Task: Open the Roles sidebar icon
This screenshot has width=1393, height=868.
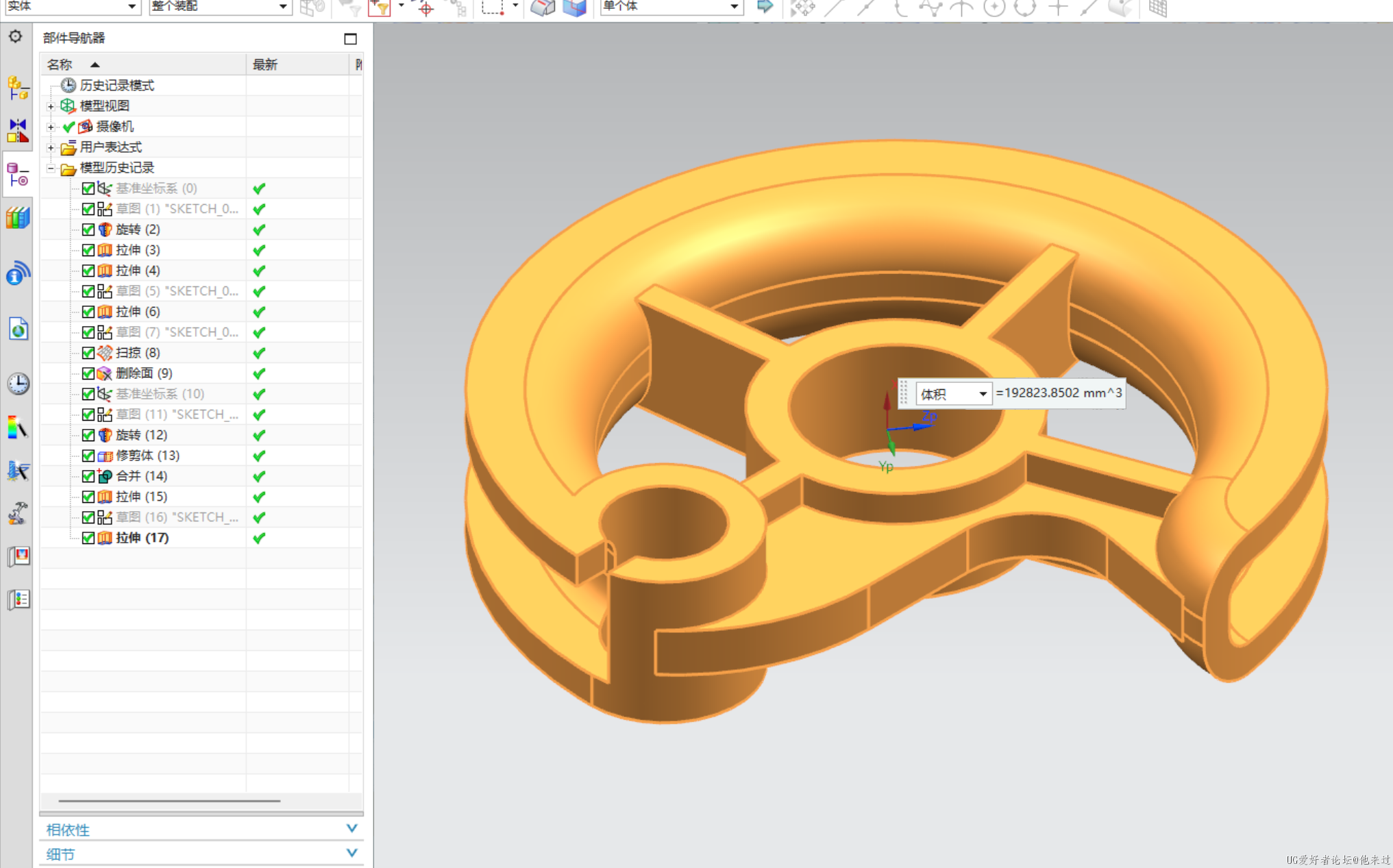Action: click(18, 556)
